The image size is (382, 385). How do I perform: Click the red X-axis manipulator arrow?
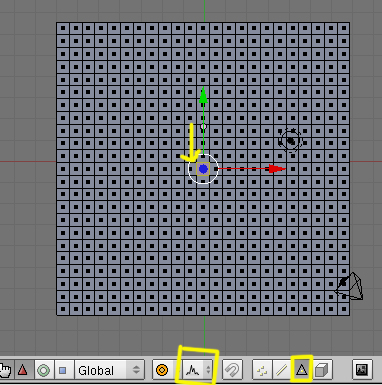(277, 169)
